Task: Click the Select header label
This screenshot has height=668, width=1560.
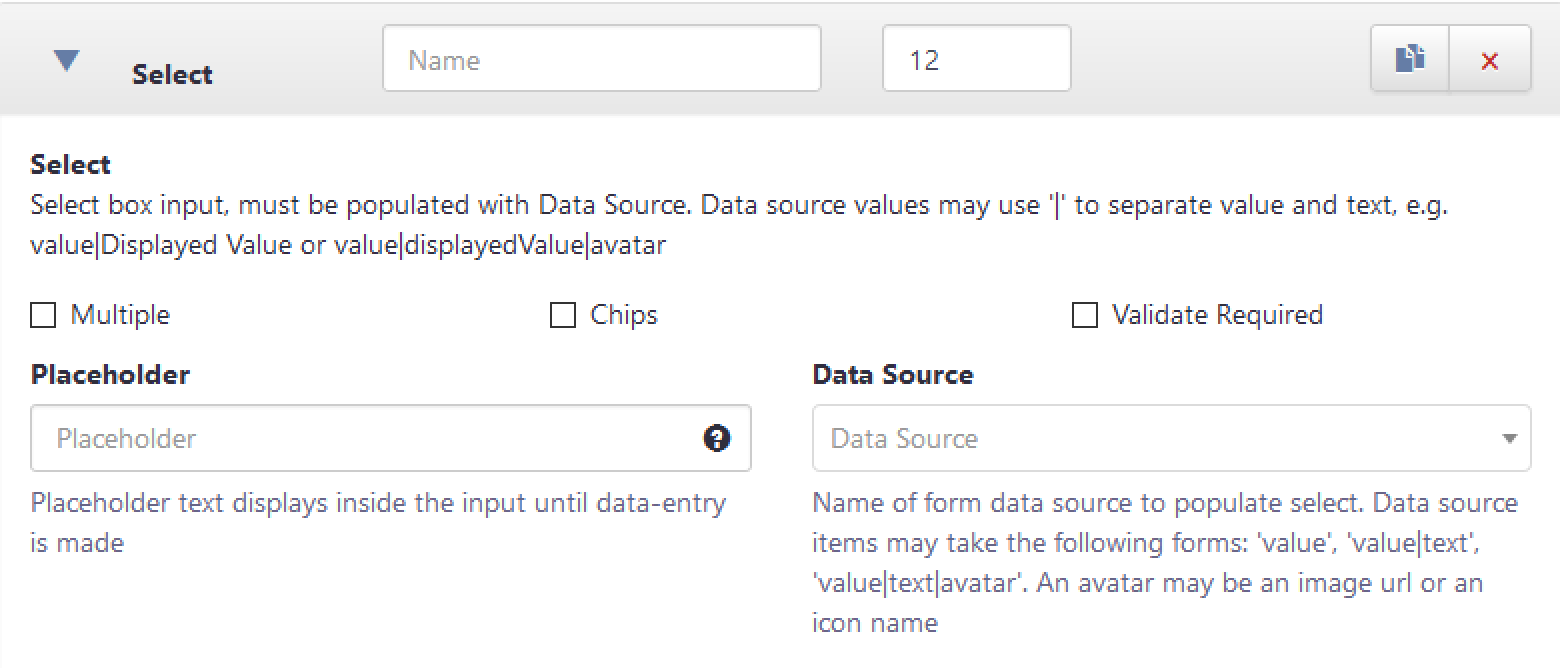Action: tap(172, 74)
